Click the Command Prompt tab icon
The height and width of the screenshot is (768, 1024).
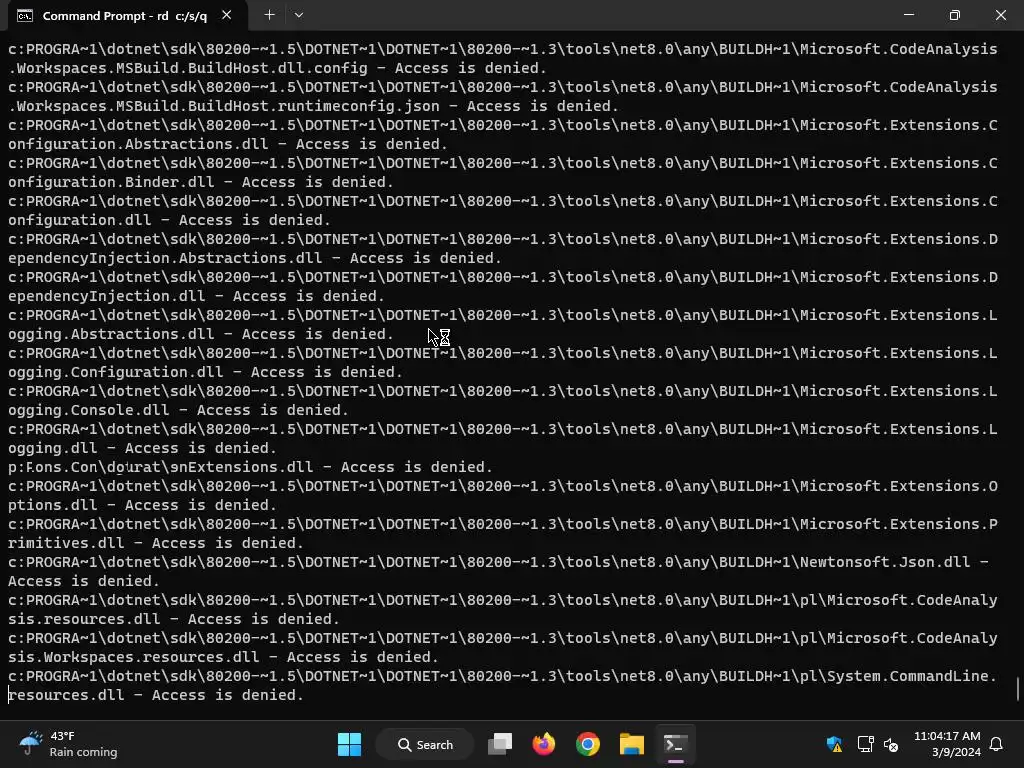point(25,16)
